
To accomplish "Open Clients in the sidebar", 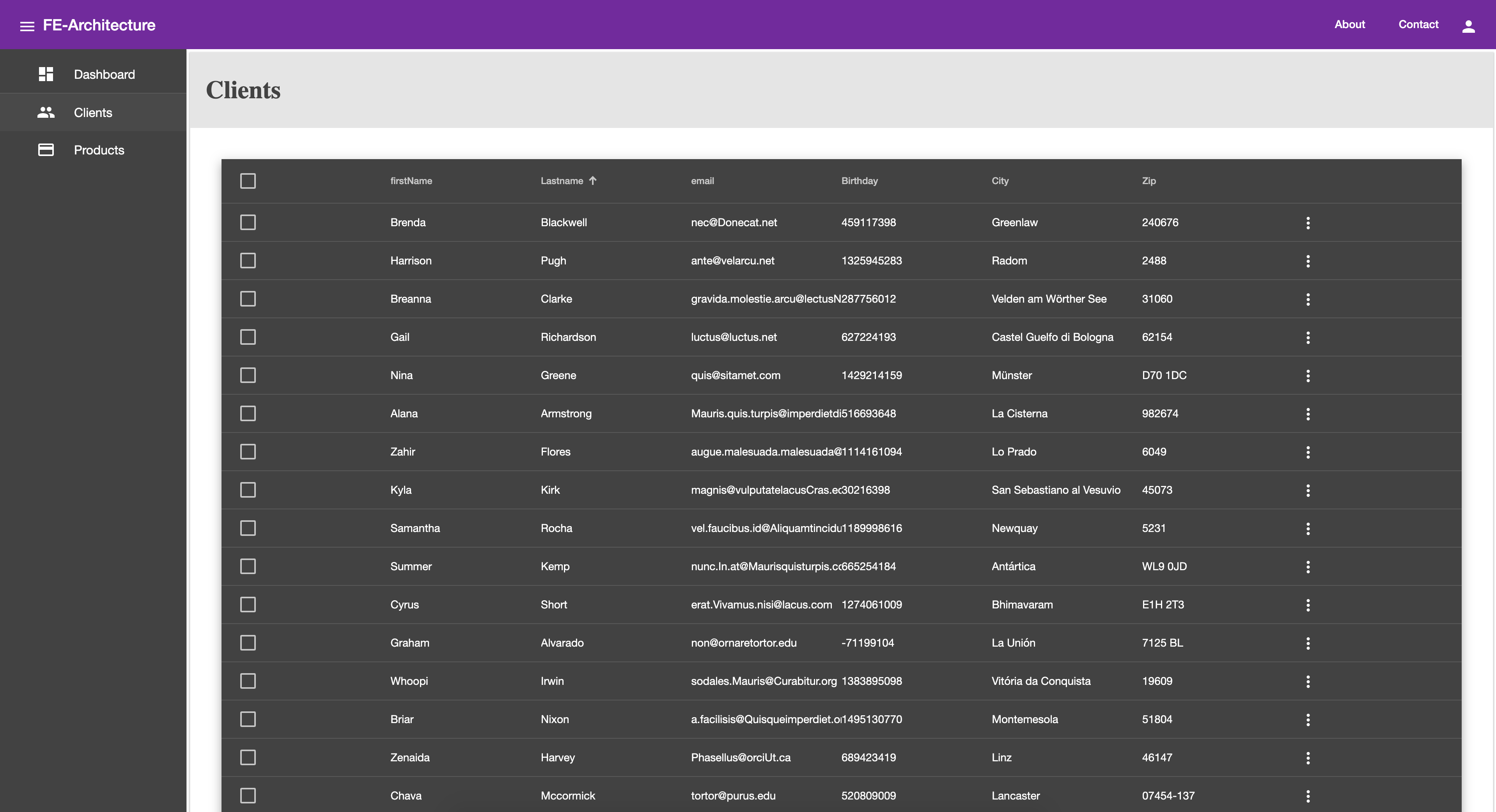I will (x=93, y=112).
